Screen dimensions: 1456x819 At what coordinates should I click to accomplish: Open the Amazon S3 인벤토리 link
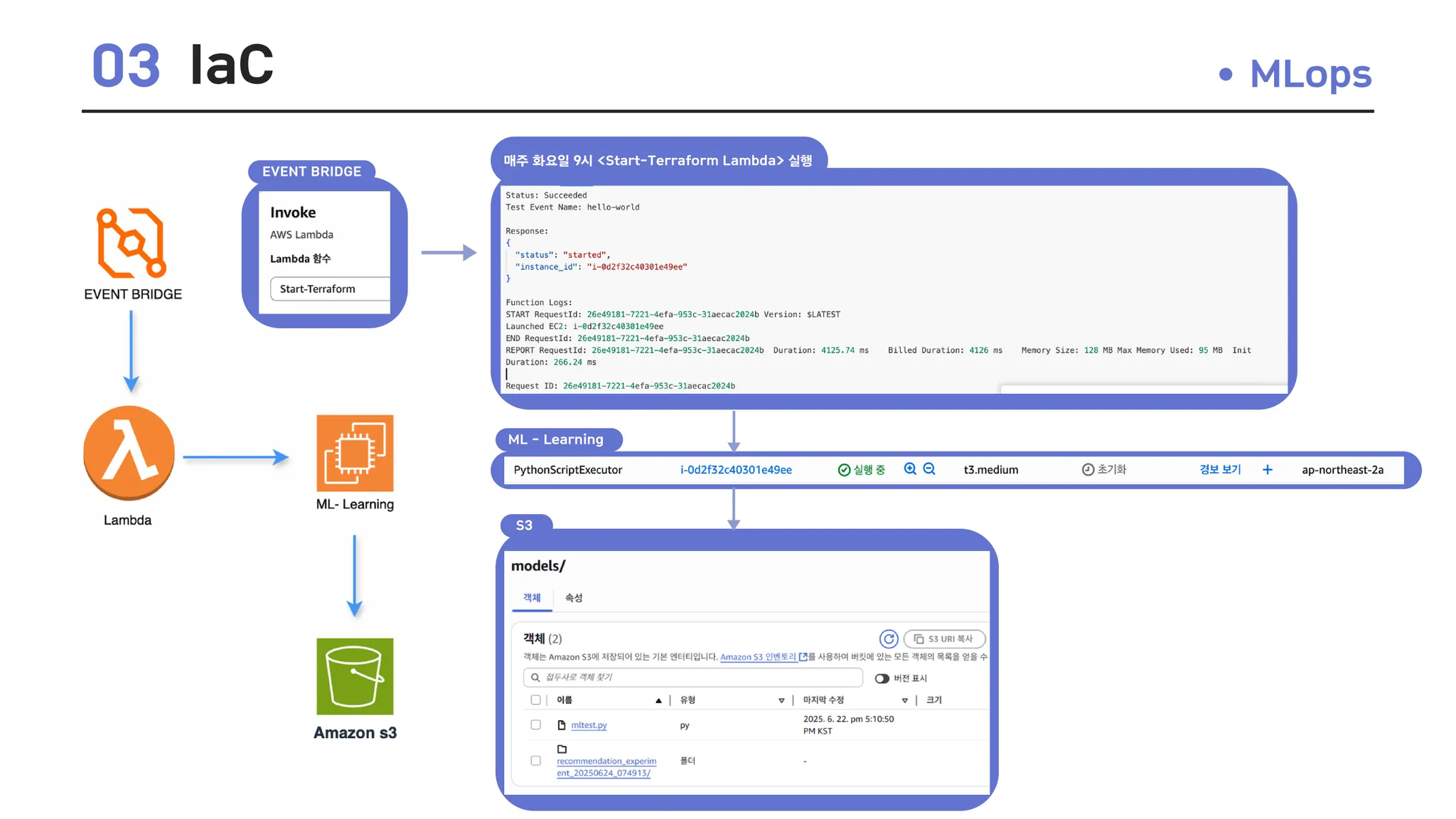click(x=758, y=657)
